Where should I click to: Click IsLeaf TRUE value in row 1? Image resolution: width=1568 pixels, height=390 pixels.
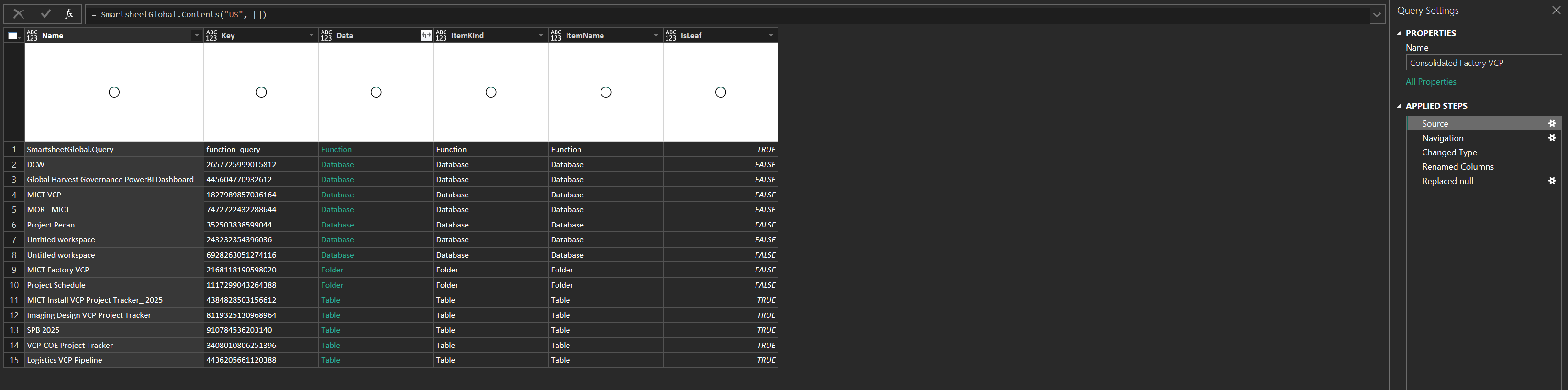tap(721, 150)
